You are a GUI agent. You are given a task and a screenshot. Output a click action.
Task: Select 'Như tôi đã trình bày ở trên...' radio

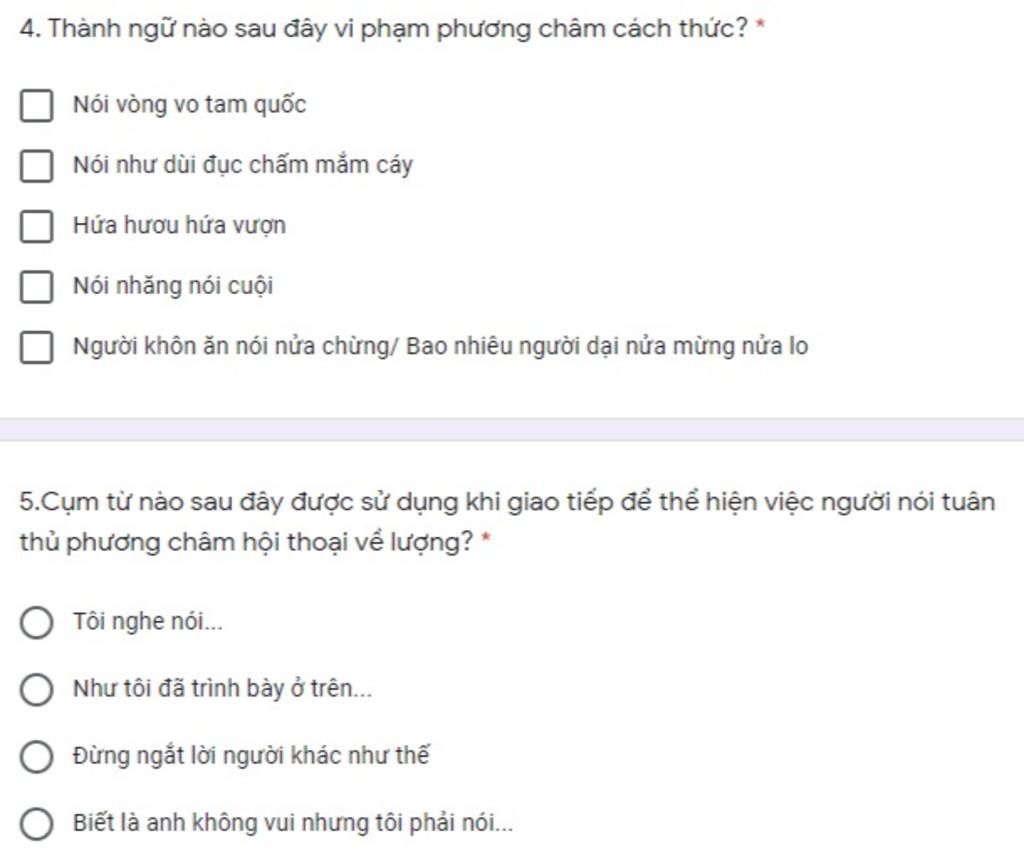click(x=37, y=690)
